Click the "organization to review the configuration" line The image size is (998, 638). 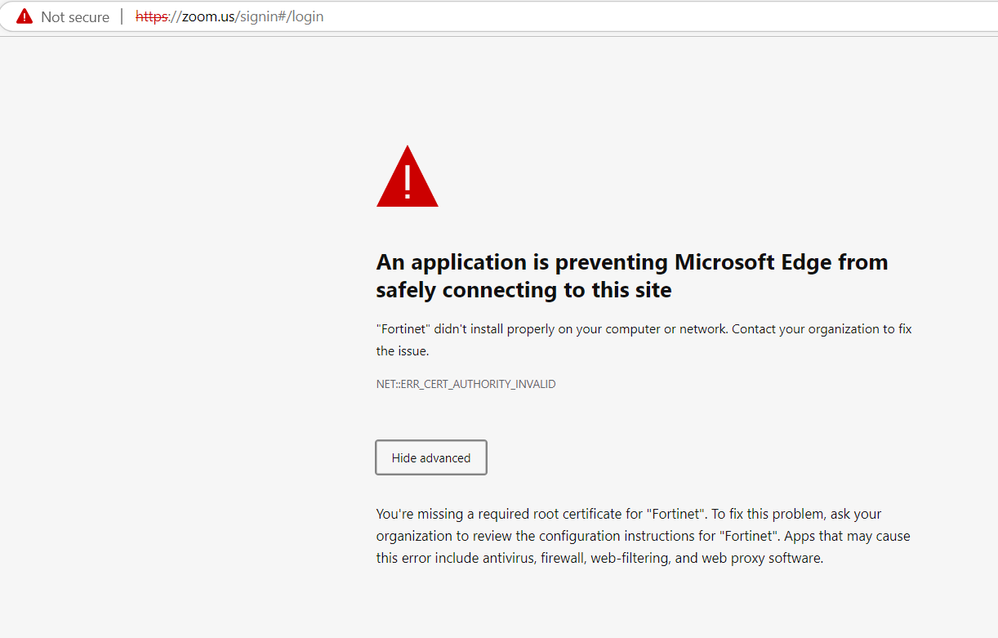click(x=642, y=536)
